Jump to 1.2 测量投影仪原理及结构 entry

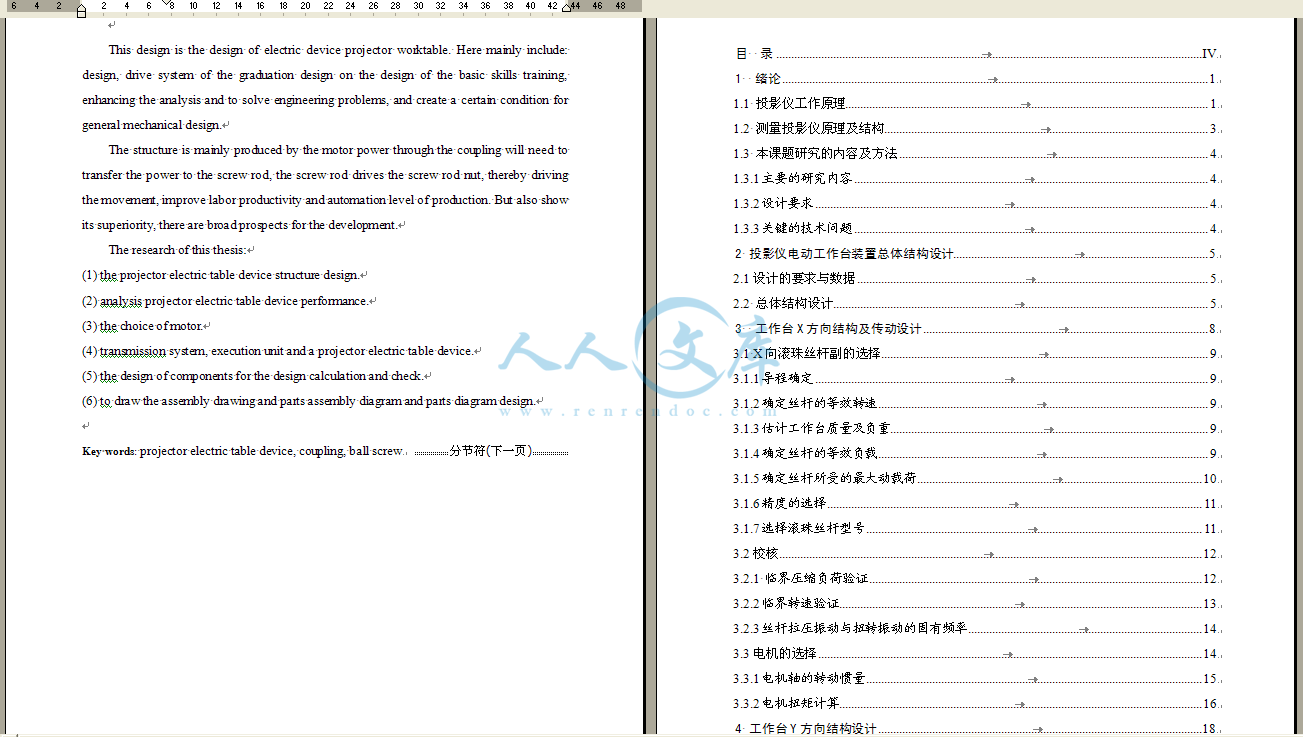click(977, 129)
